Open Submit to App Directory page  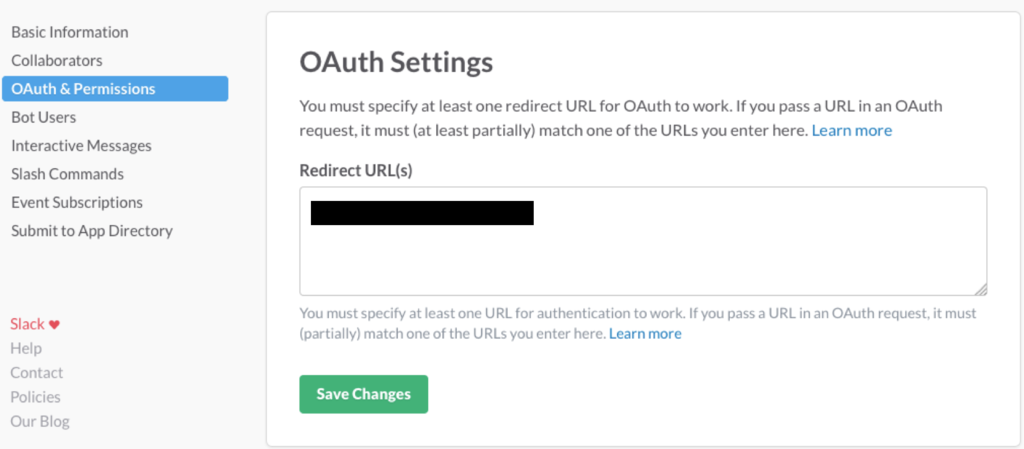92,230
